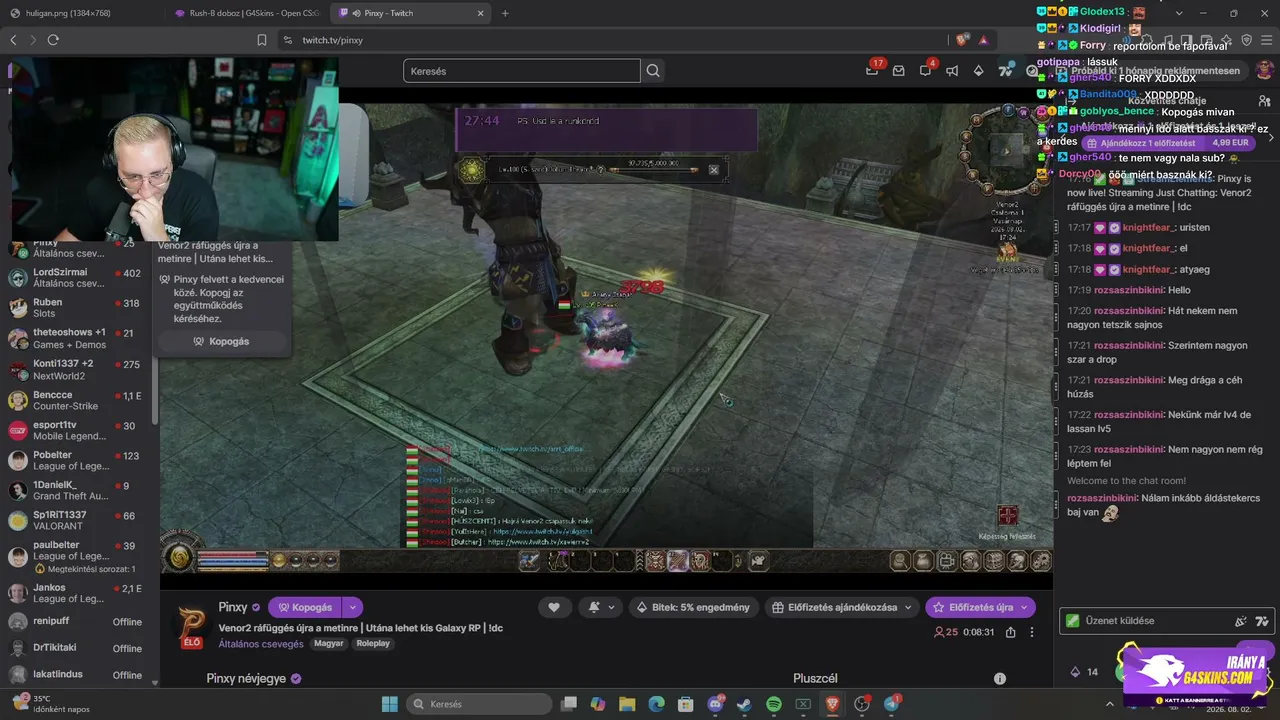
Task: Open File Explorer from the taskbar
Action: [x=627, y=704]
